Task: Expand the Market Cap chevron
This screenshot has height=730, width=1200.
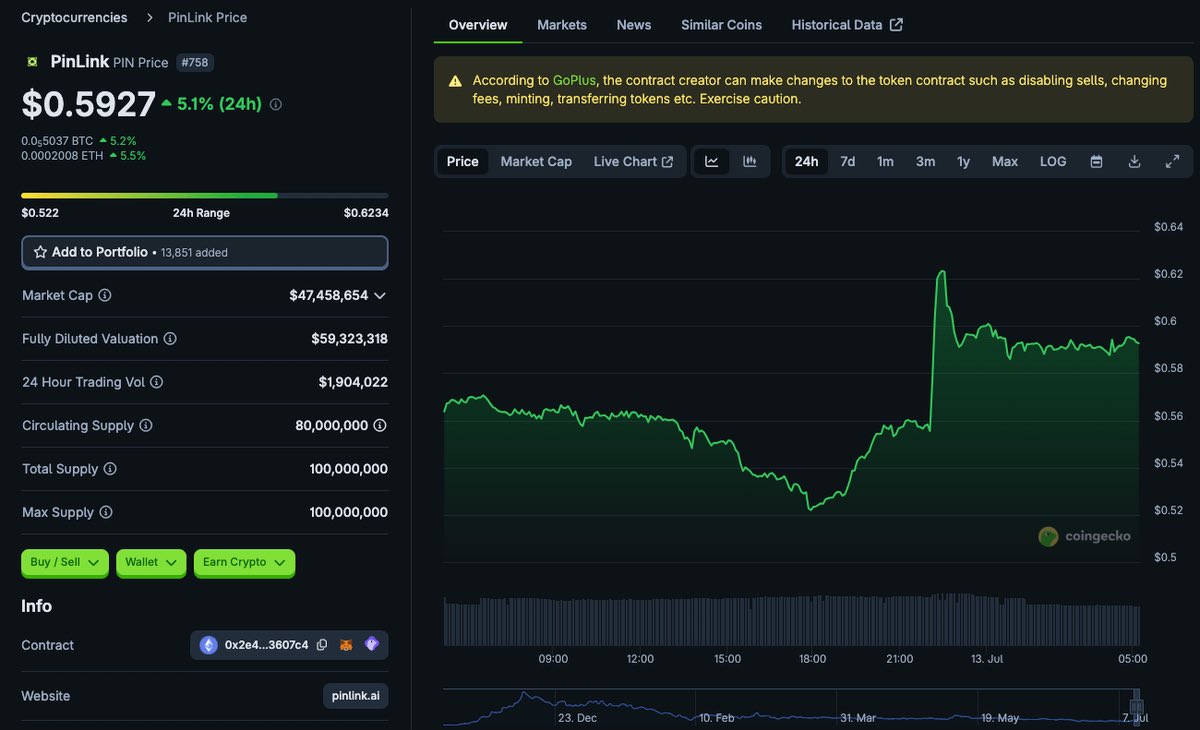Action: pos(380,295)
